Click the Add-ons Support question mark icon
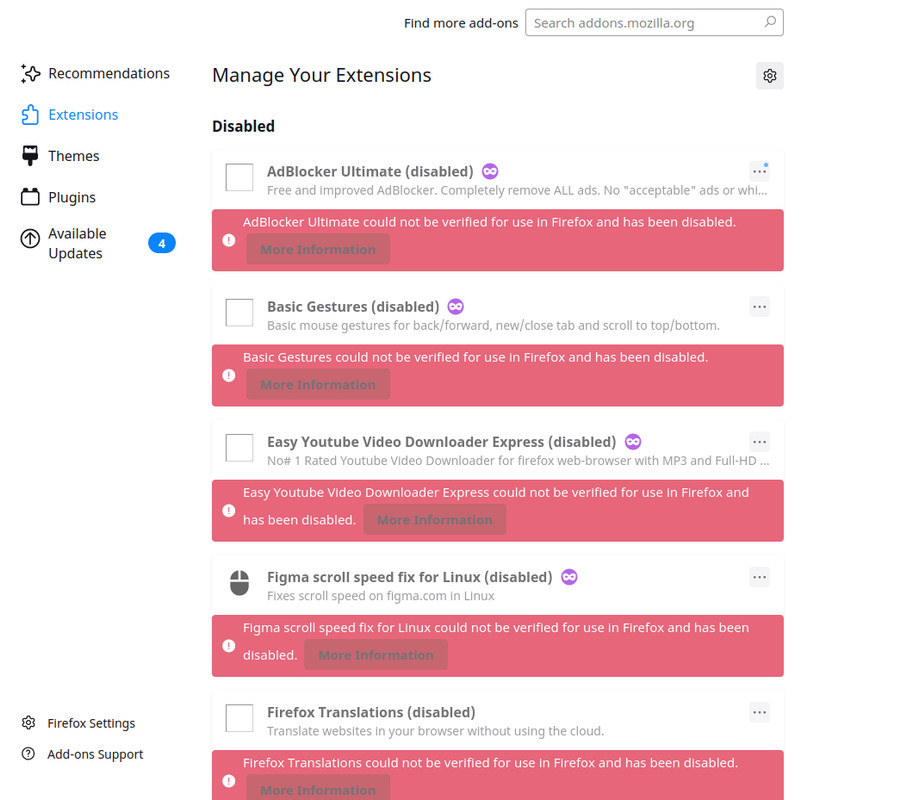 point(28,753)
